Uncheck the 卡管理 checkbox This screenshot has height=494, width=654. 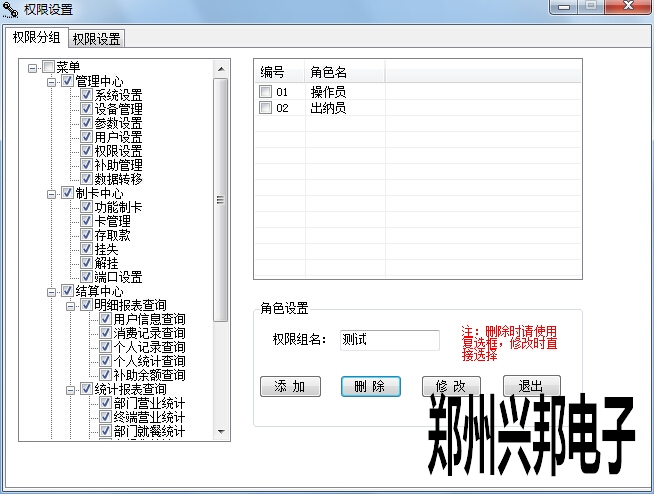[86, 221]
